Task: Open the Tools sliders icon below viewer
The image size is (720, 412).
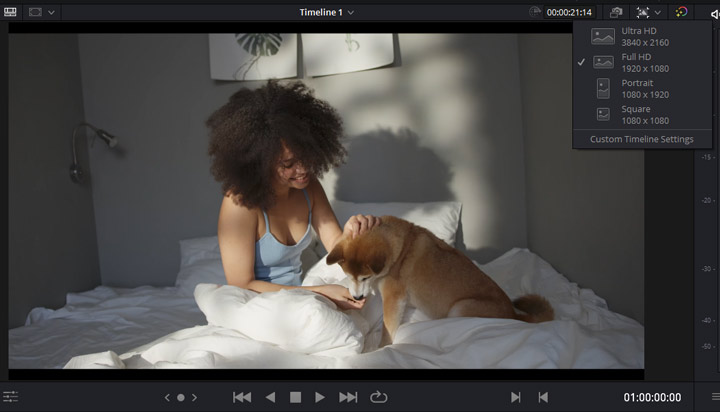Action: [10, 396]
